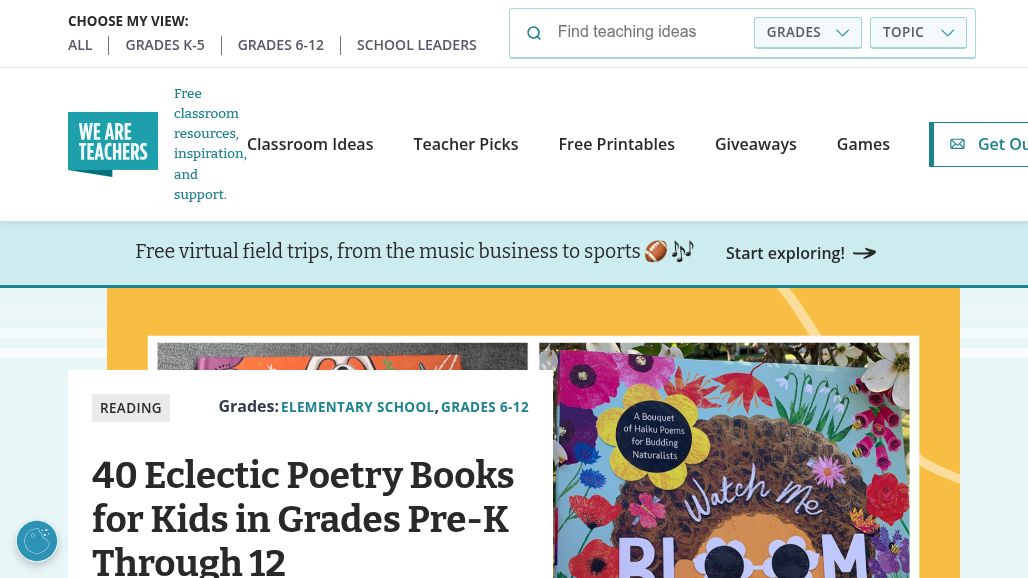Click the Find teaching ideas search field

point(650,32)
